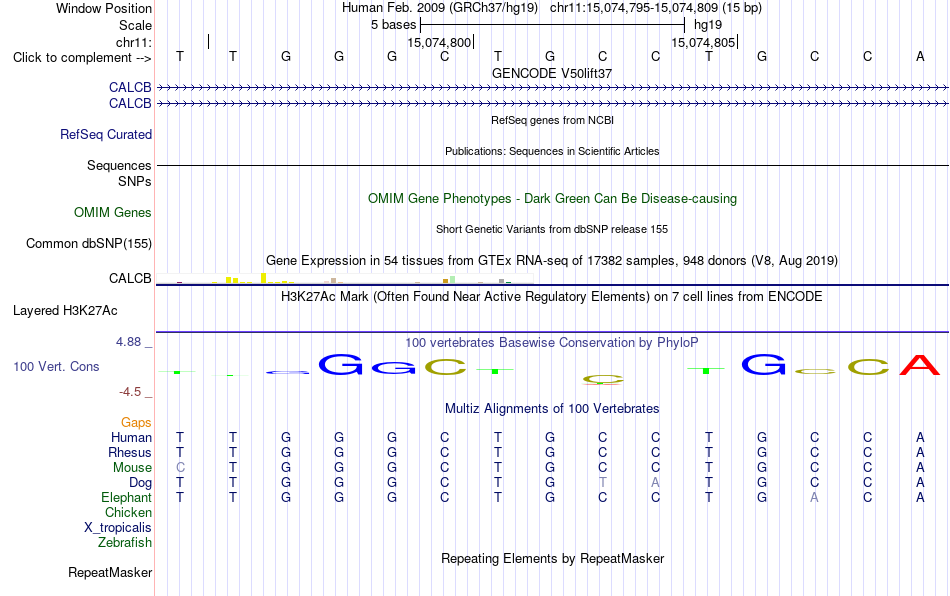The width and height of the screenshot is (950, 596).
Task: Click the GENCODE V50lift37 track title
Action: (x=552, y=73)
